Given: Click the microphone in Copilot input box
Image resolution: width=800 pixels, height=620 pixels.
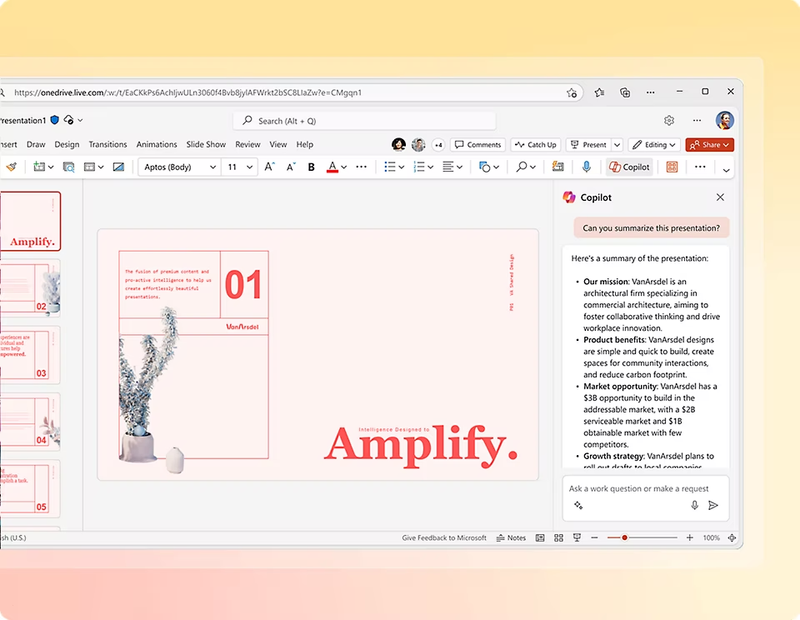Looking at the screenshot, I should (694, 505).
